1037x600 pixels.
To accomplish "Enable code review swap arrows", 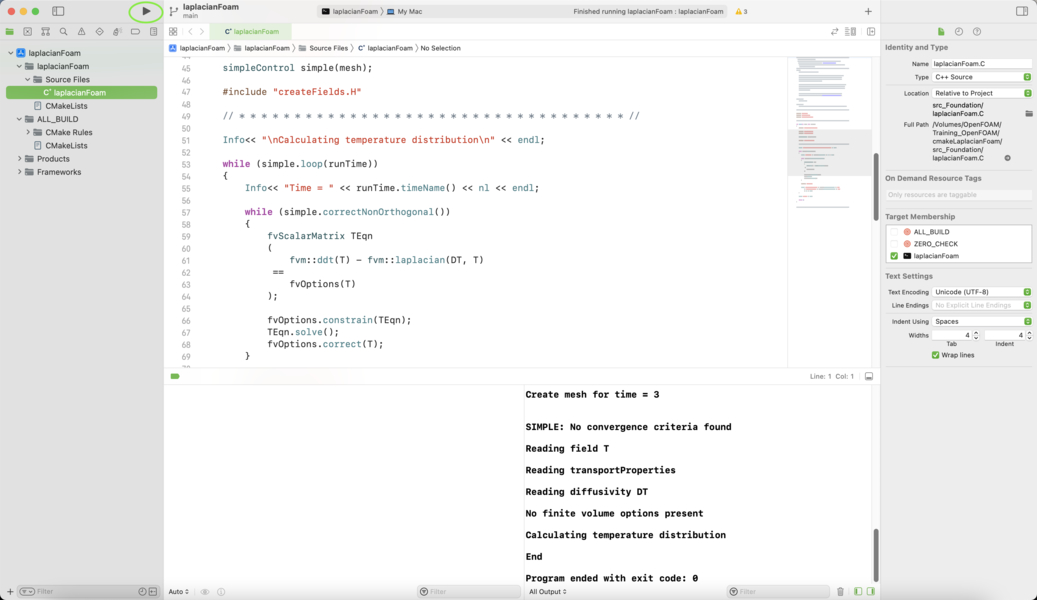I will pos(835,32).
